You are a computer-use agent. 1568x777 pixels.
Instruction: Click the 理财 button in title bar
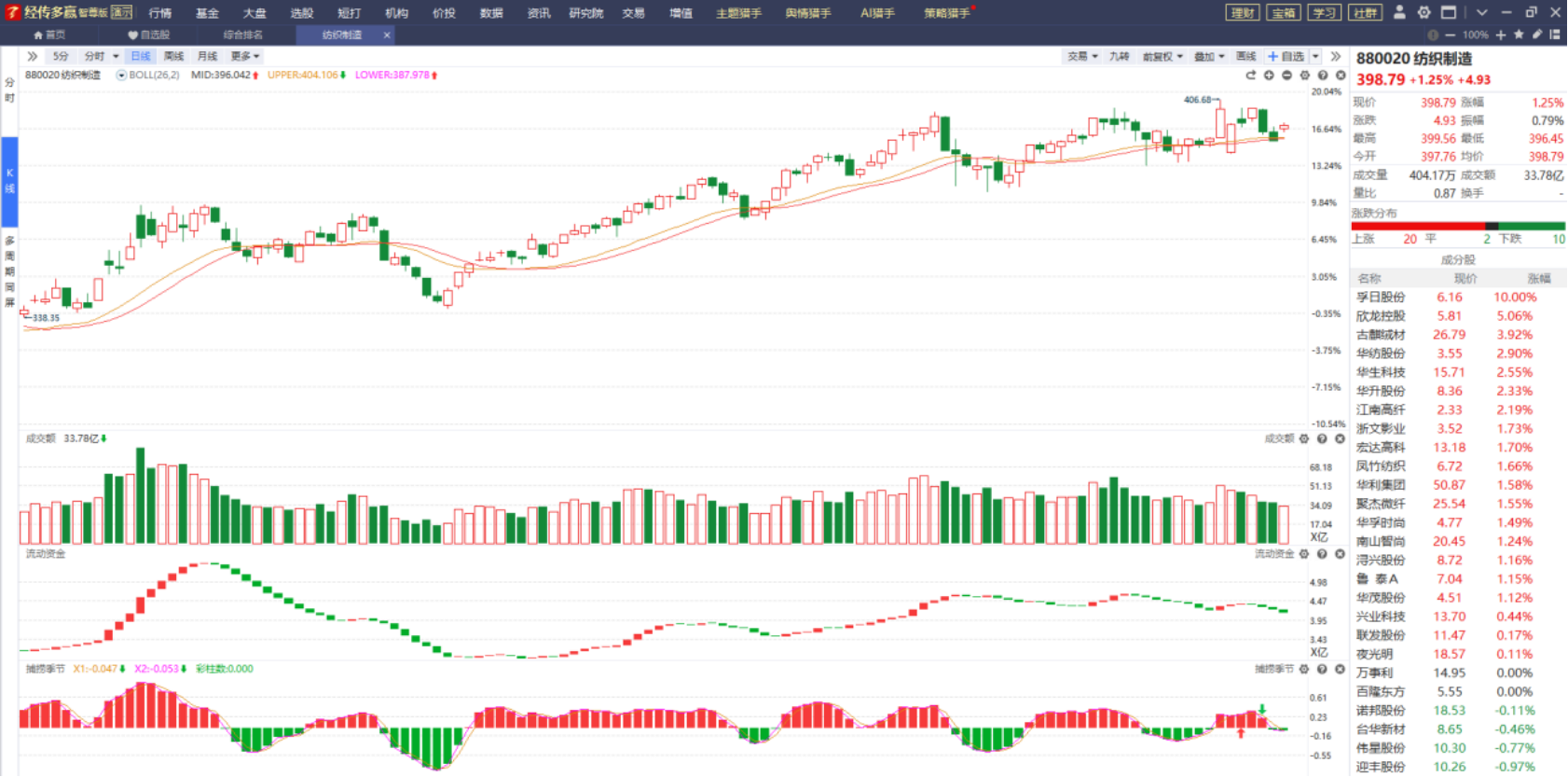[x=1243, y=13]
